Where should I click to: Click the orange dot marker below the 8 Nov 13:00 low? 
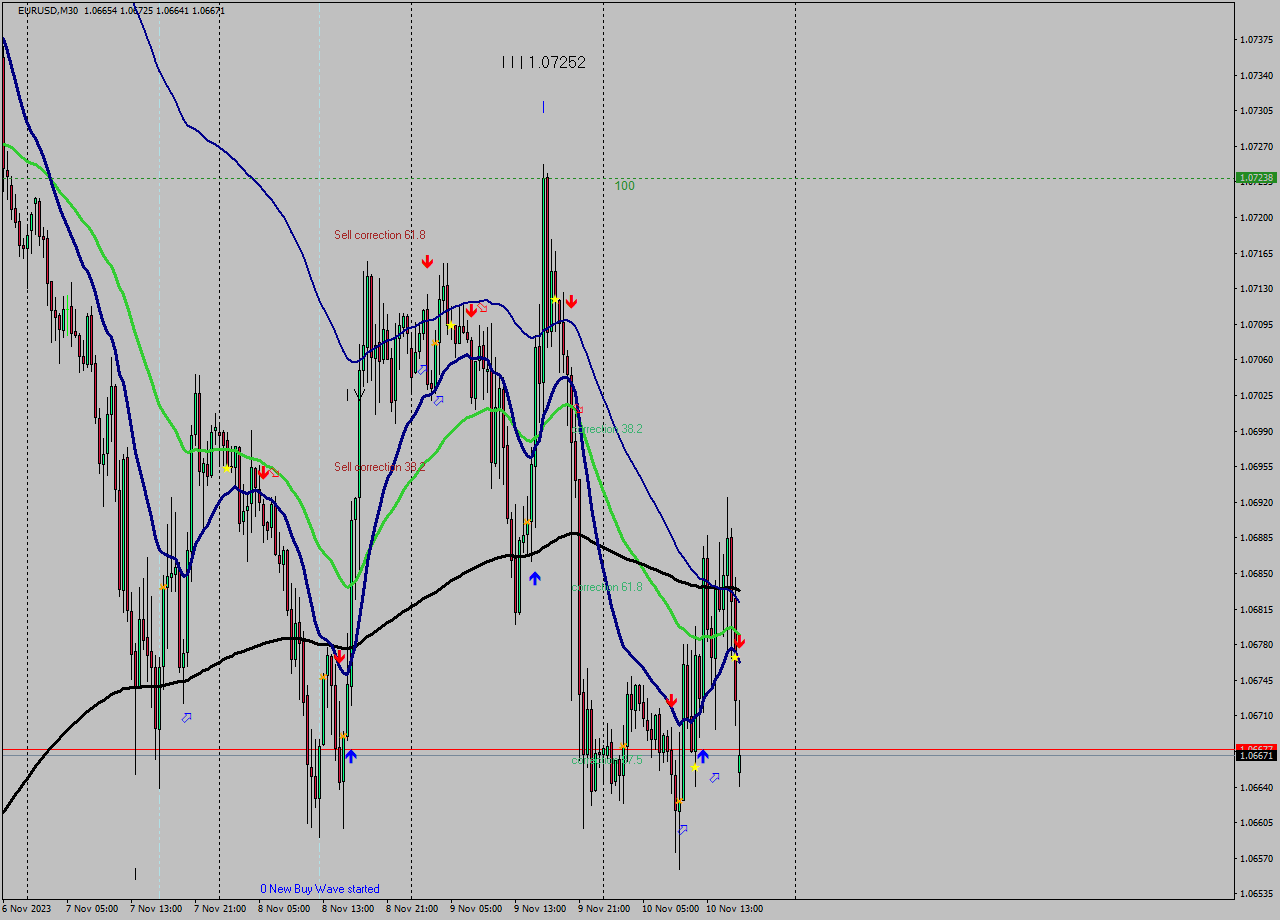(x=344, y=736)
